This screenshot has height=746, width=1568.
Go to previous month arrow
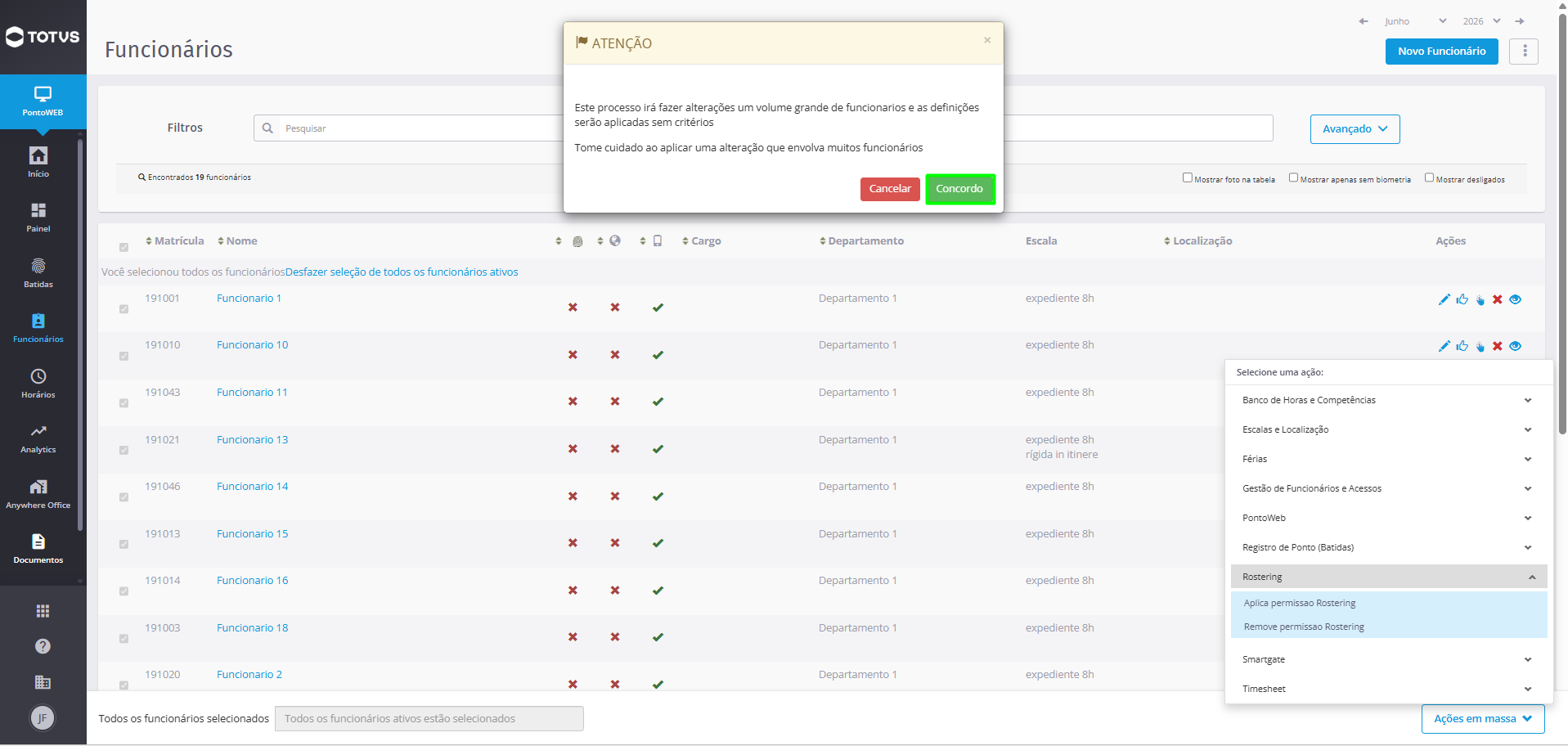point(1364,21)
